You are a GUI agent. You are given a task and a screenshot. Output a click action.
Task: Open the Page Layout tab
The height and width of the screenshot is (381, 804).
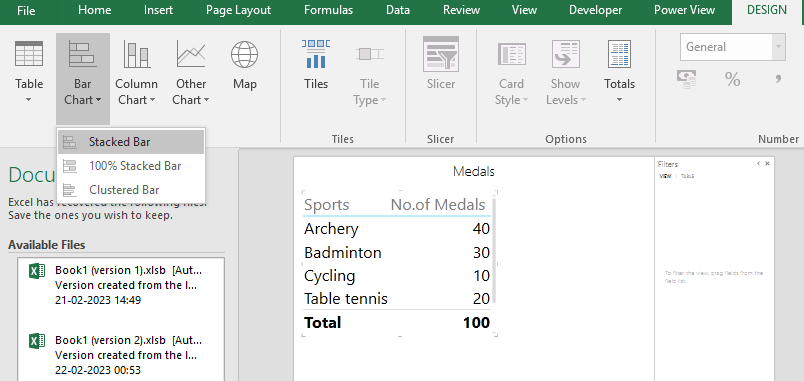[x=238, y=10]
